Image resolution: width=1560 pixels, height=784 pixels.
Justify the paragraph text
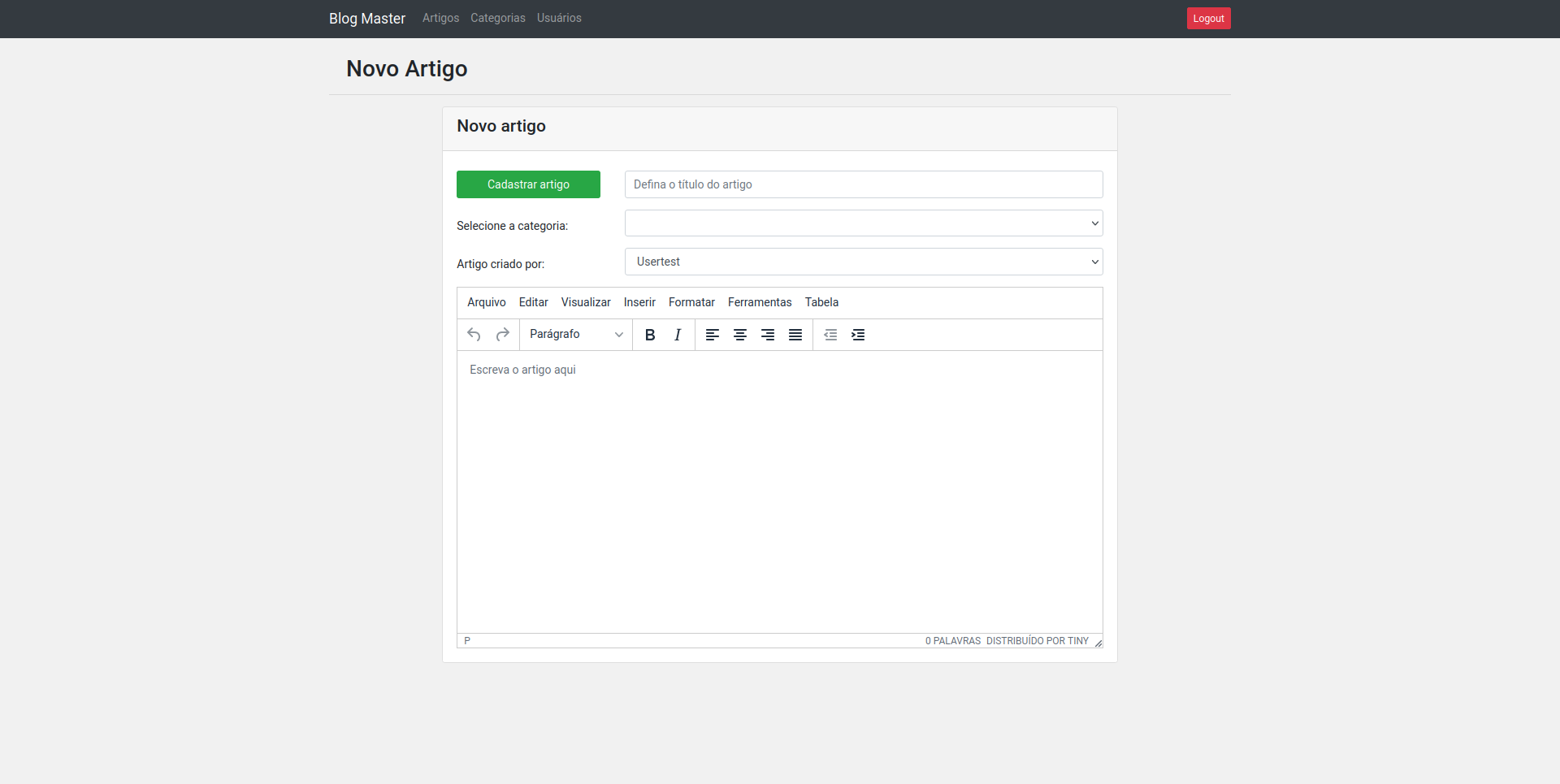click(x=795, y=334)
